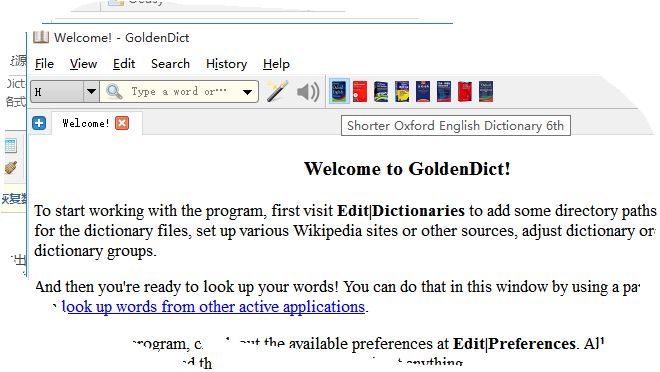Viewport: 660px width, 372px height.
Task: Open the File menu
Action: (44, 64)
